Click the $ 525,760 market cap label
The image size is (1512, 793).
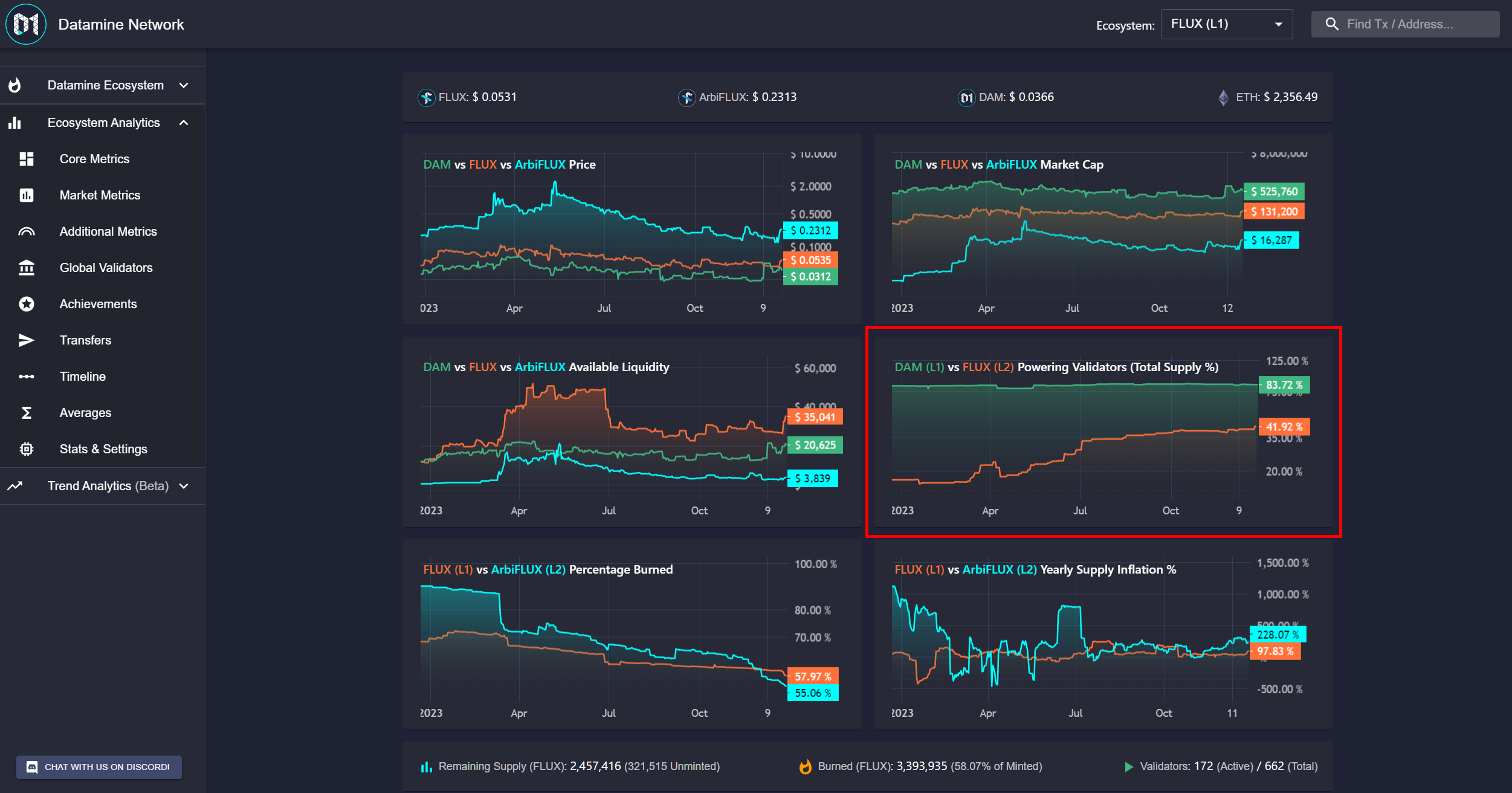tap(1275, 192)
